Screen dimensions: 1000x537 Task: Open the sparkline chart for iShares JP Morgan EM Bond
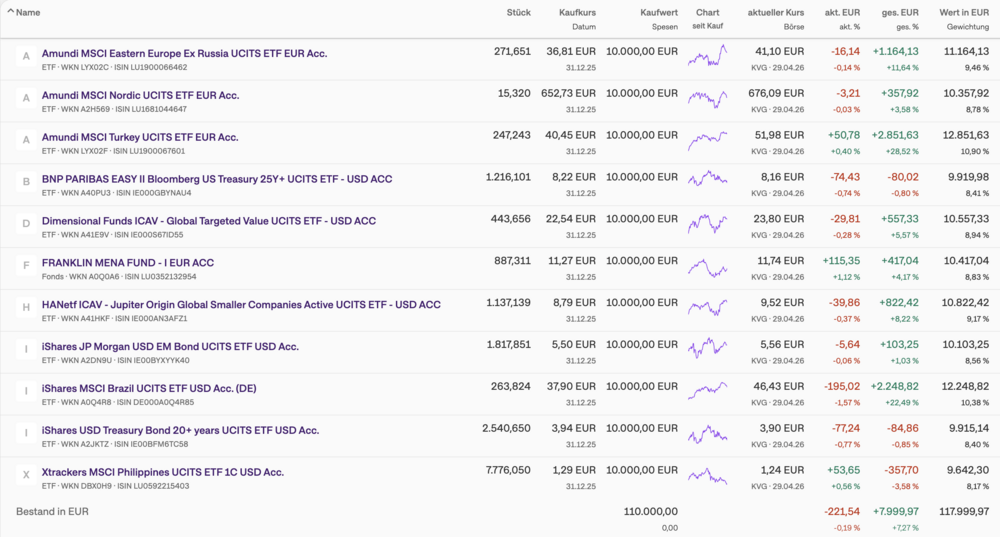click(707, 348)
